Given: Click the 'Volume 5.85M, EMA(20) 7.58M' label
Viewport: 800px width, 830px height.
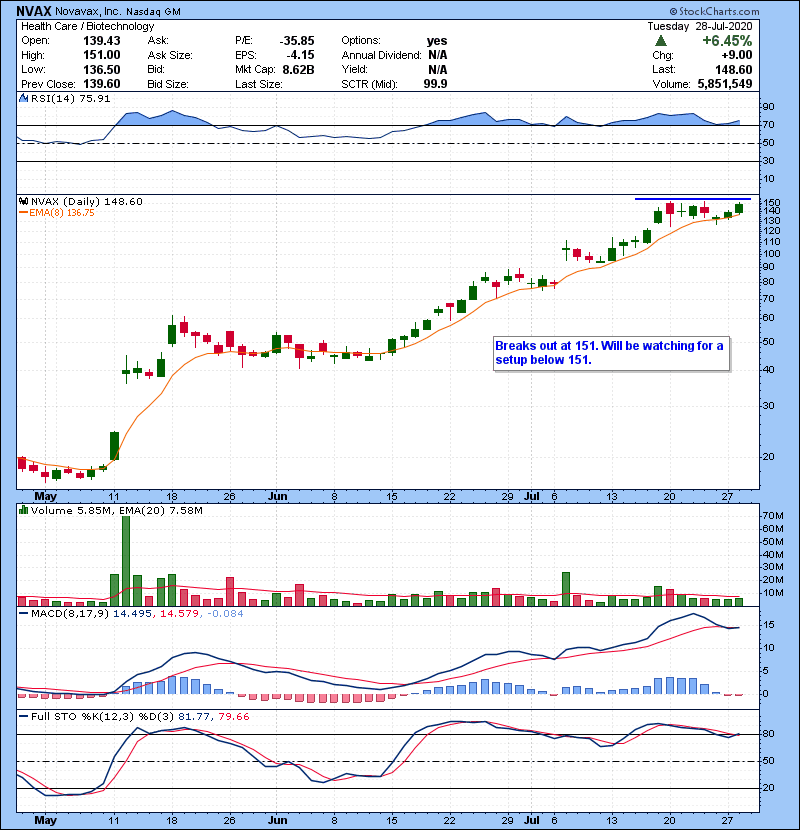Looking at the screenshot, I should coord(116,510).
